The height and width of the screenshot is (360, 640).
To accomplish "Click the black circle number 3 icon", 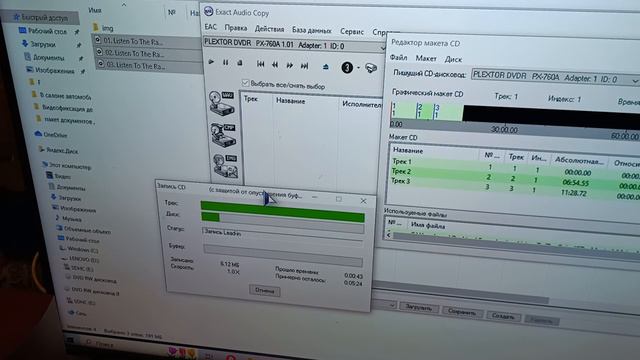I will (x=347, y=67).
